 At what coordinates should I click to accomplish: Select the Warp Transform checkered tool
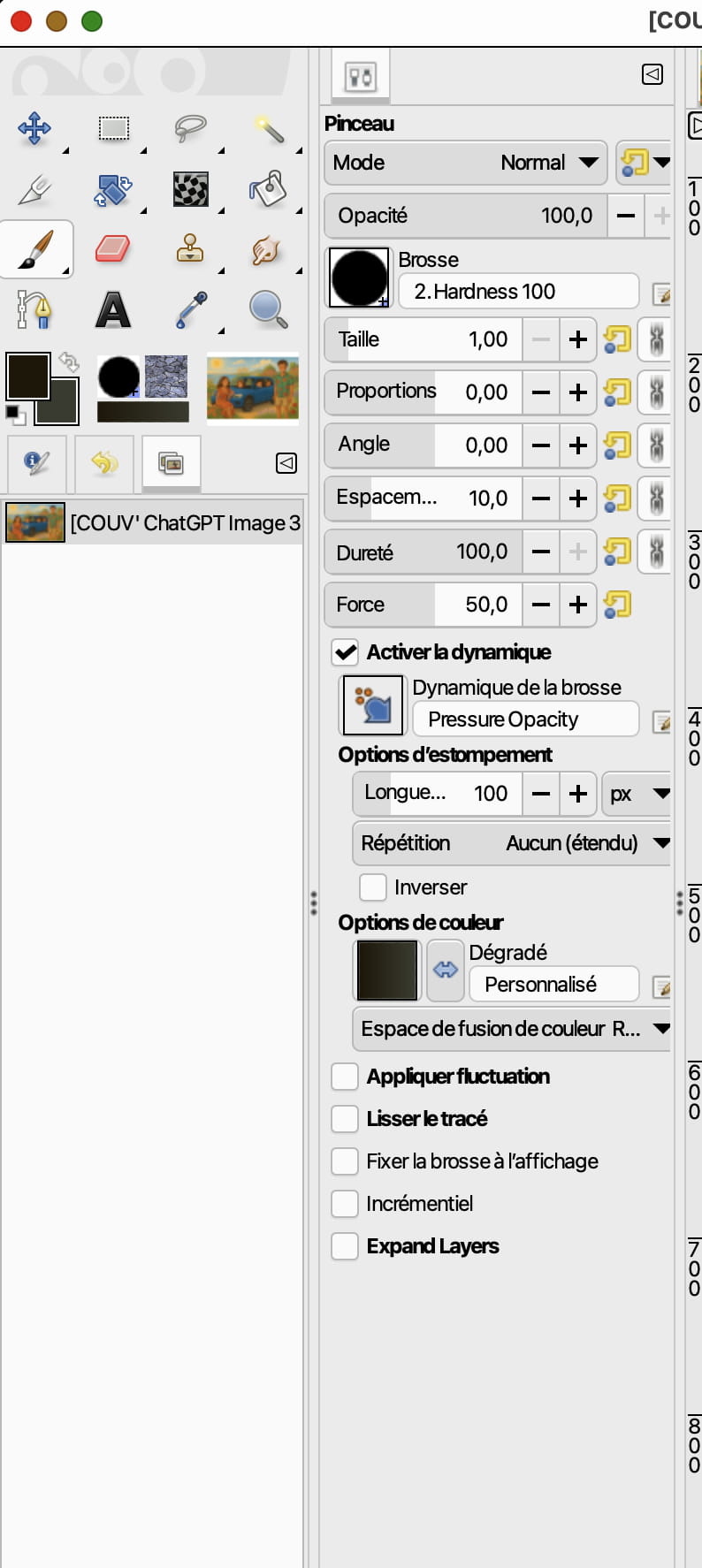click(190, 189)
